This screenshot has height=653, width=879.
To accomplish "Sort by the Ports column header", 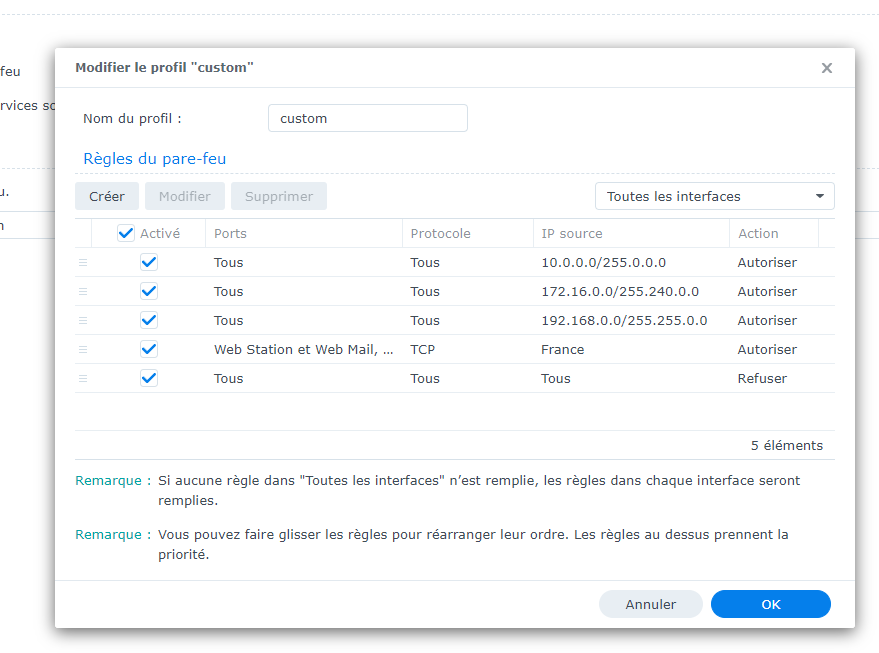I will click(304, 233).
